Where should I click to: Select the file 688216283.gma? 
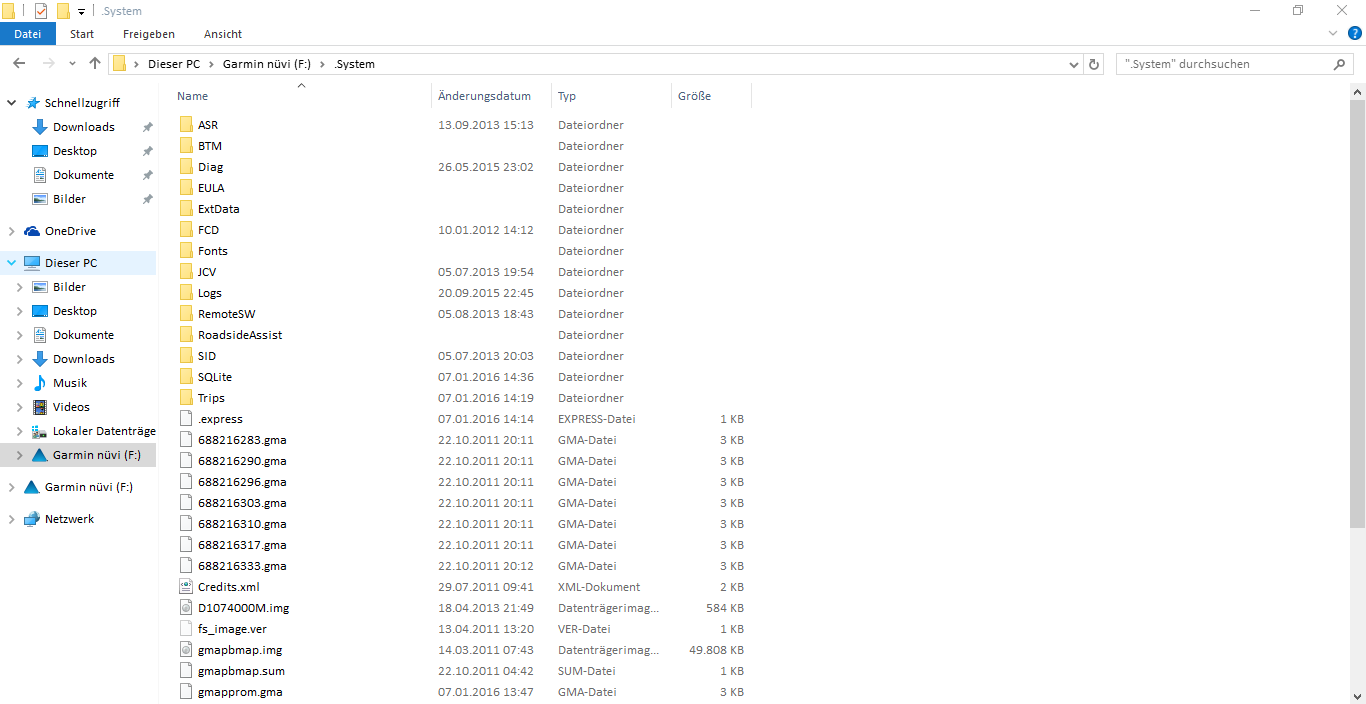242,440
